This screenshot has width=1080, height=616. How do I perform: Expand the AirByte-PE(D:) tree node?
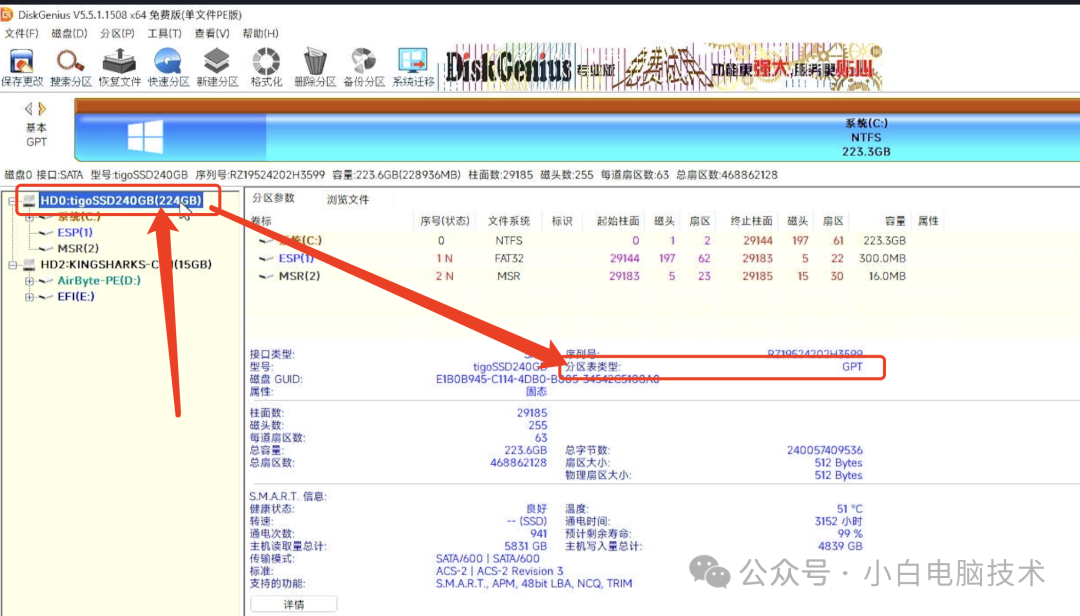pos(29,280)
